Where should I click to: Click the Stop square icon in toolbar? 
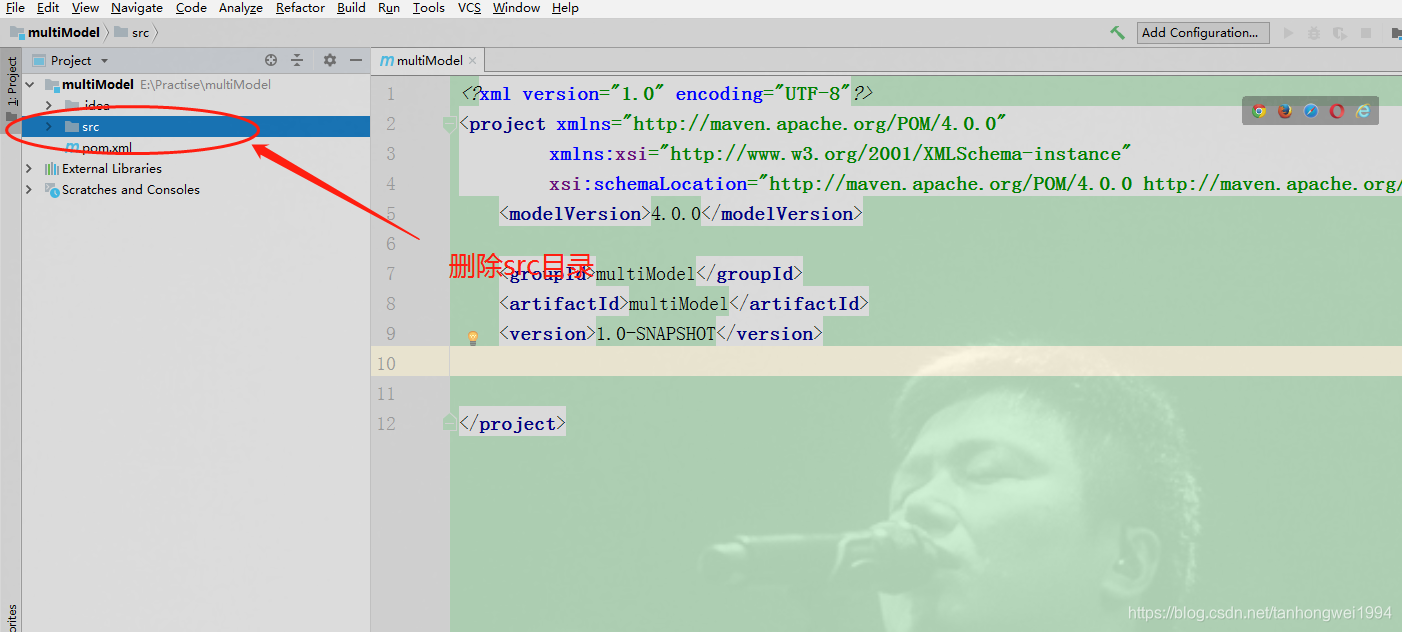click(1366, 33)
